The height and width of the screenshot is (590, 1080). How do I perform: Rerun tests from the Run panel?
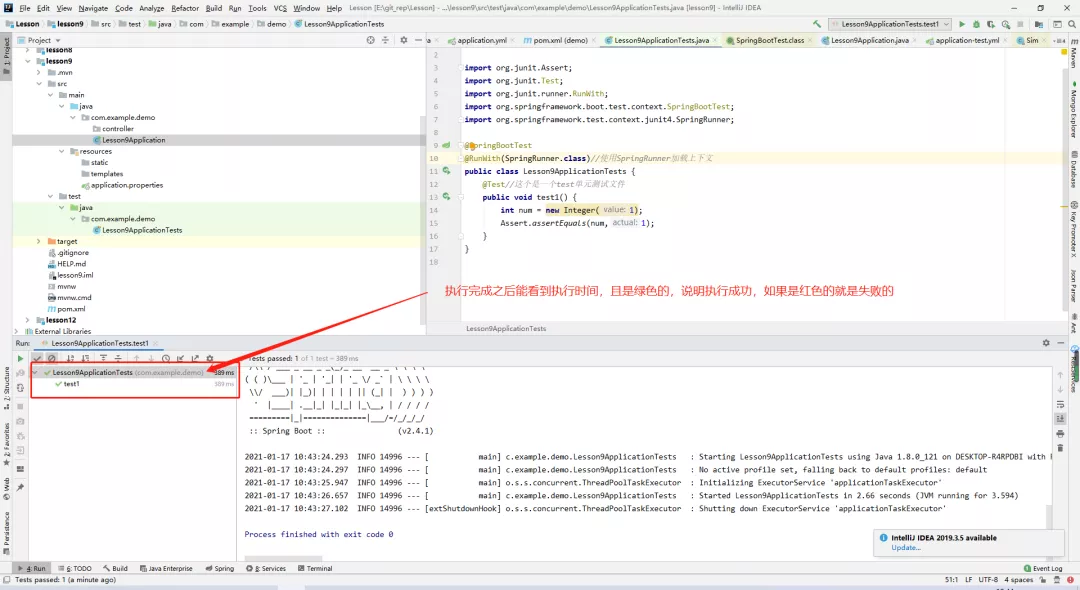[x=20, y=358]
